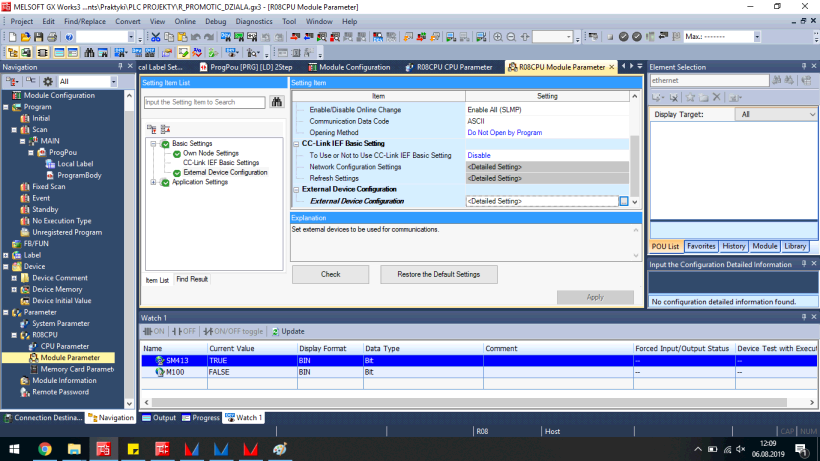The height and width of the screenshot is (461, 820).
Task: Click the Setting Item search input field
Action: tap(204, 102)
